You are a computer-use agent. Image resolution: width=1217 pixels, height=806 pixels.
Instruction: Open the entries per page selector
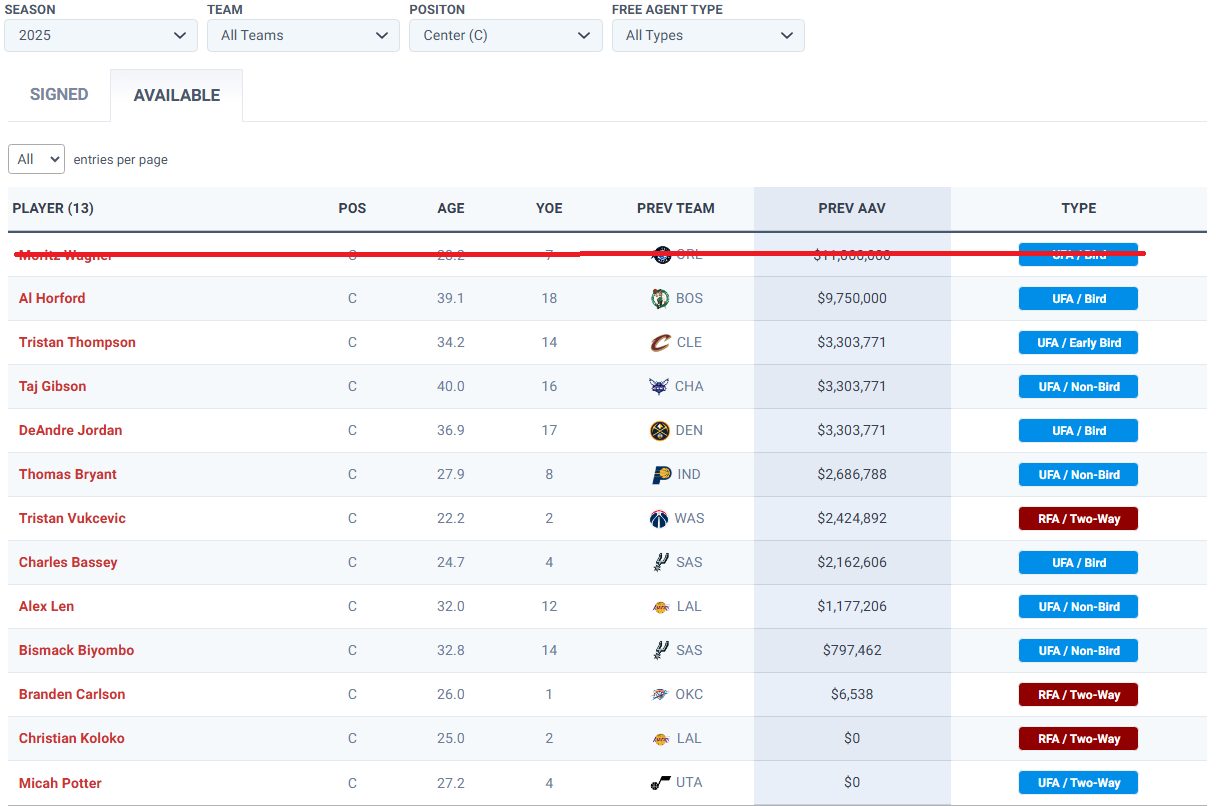point(36,159)
